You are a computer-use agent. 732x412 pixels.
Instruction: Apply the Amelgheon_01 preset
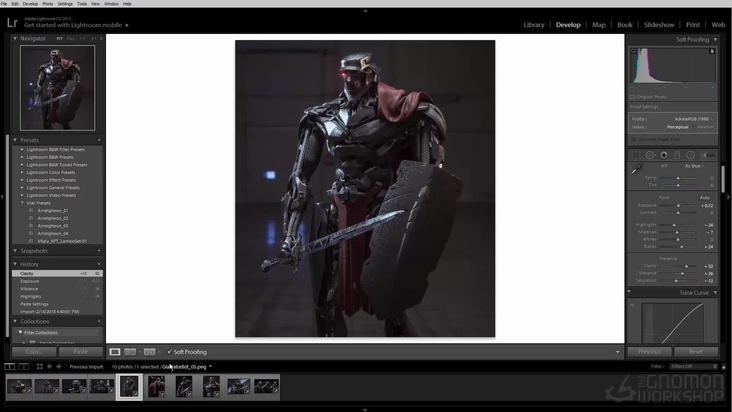[53, 210]
